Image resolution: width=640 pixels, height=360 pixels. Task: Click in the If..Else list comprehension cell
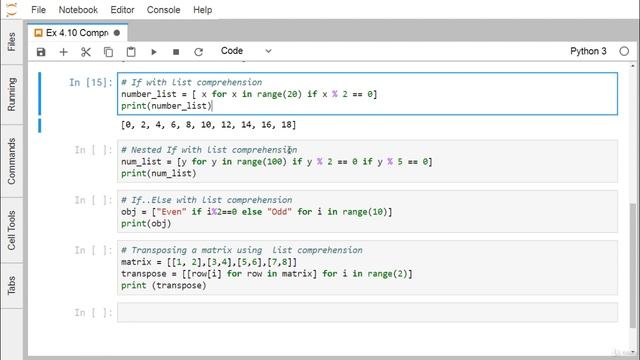[367, 211]
